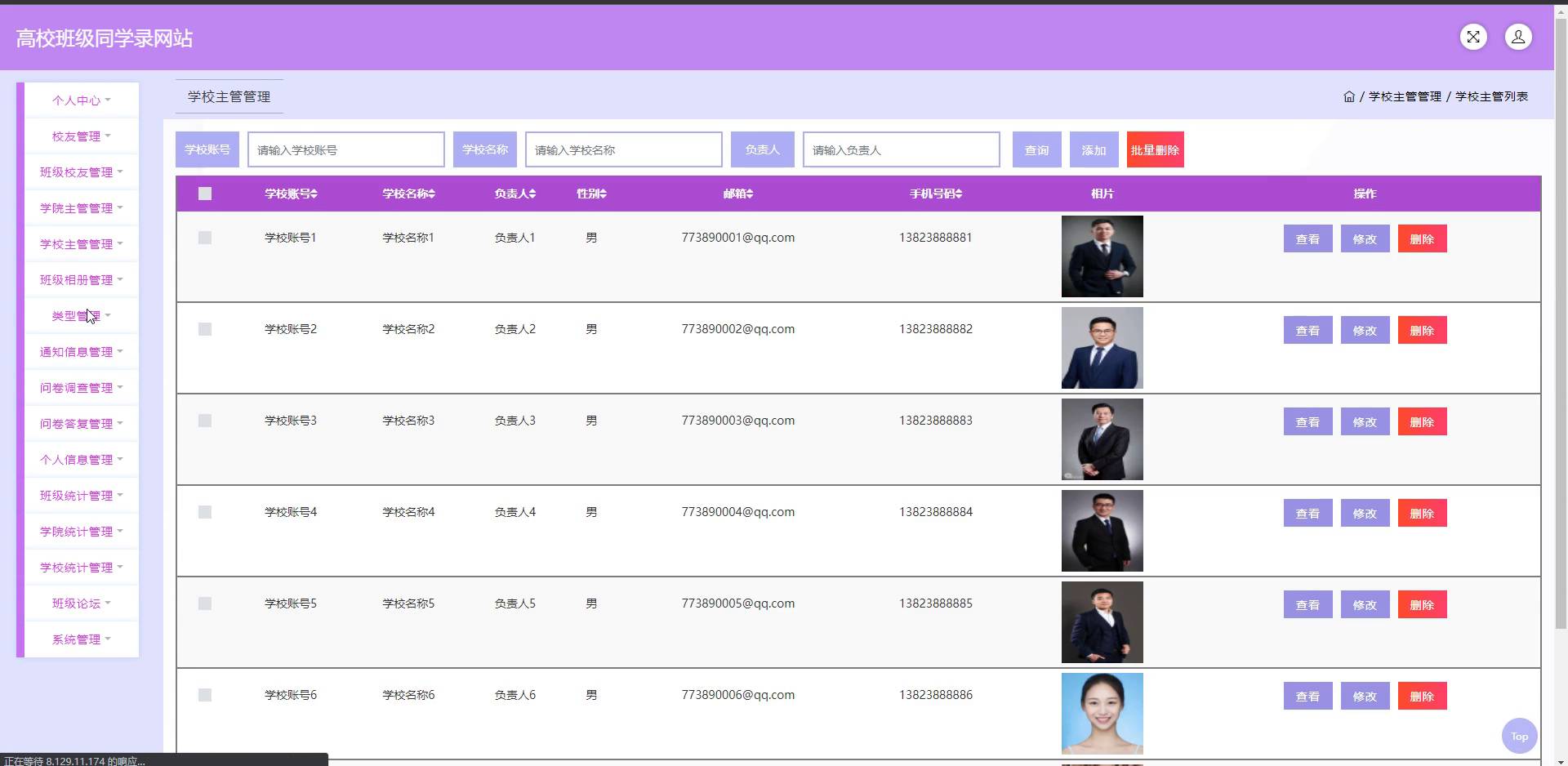1568x766 pixels.
Task: Expand the 班级相册管理 sidebar menu
Action: coord(82,280)
